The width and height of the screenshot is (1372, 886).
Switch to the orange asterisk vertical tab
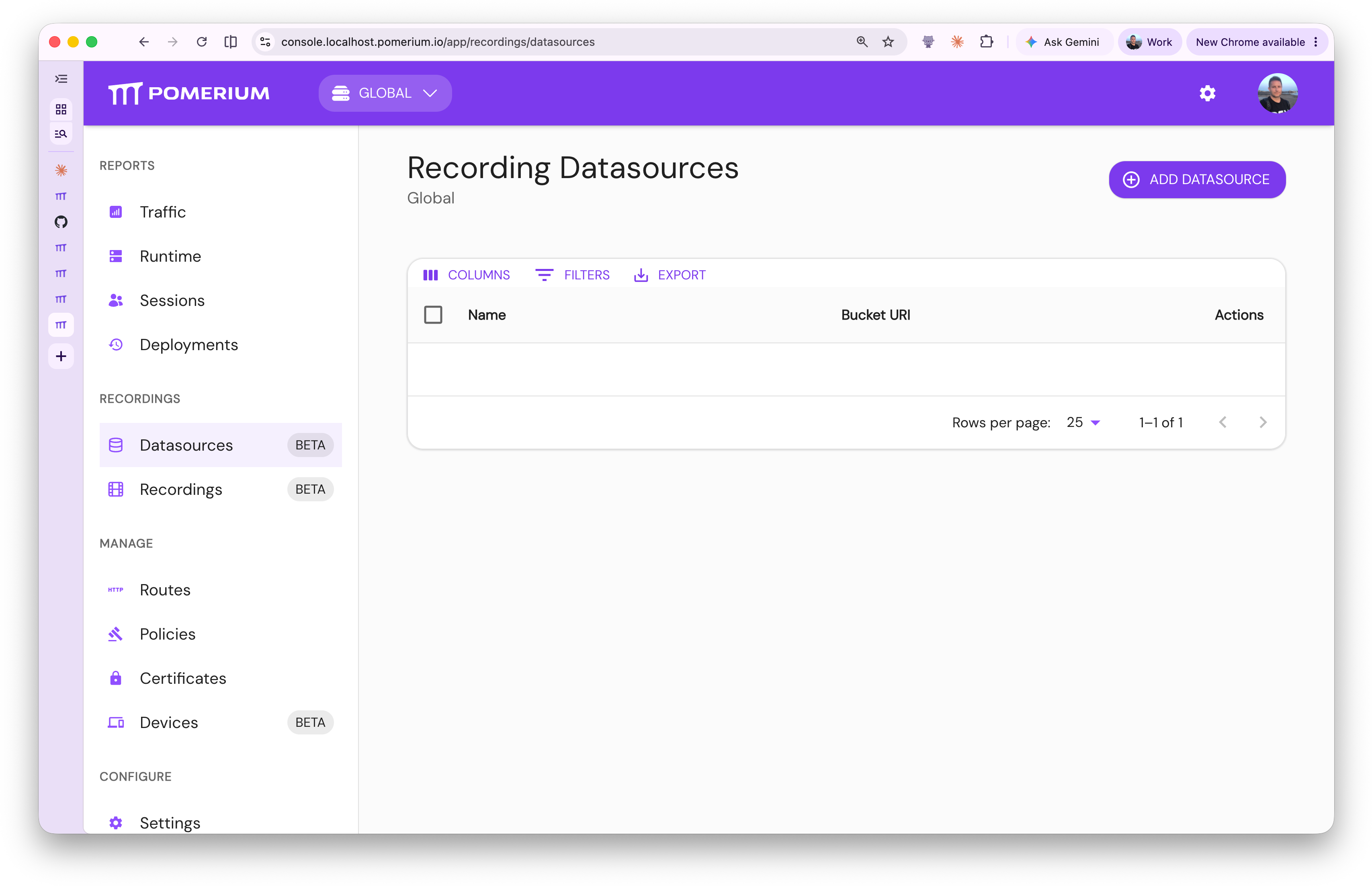click(61, 170)
